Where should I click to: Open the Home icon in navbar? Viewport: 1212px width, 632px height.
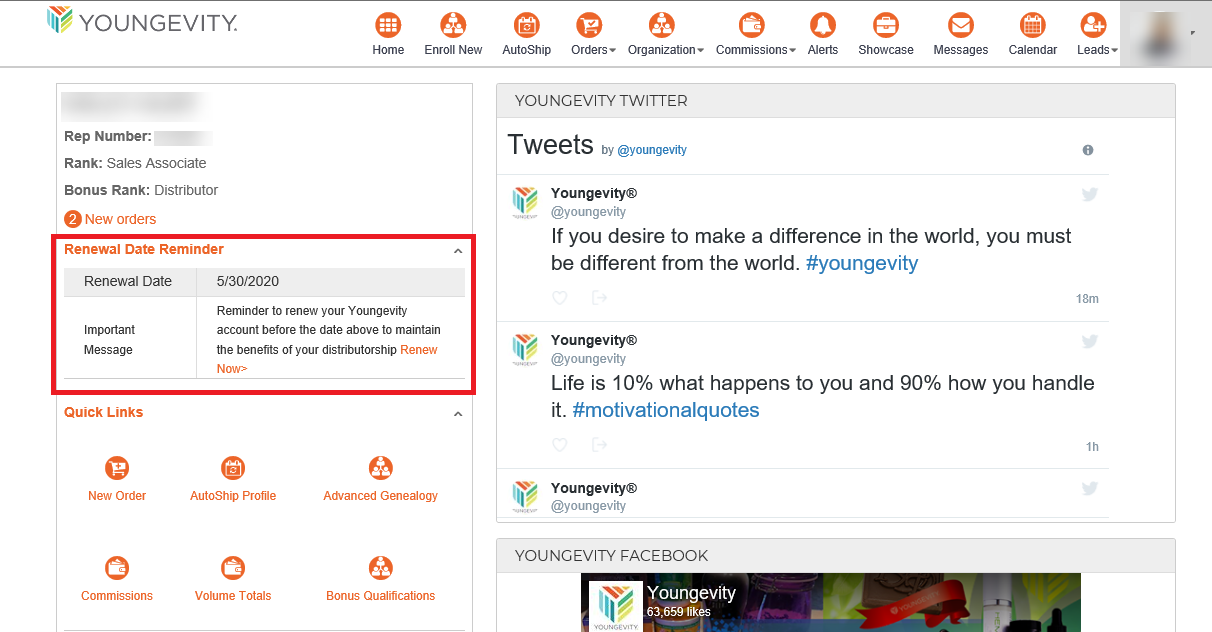(388, 26)
